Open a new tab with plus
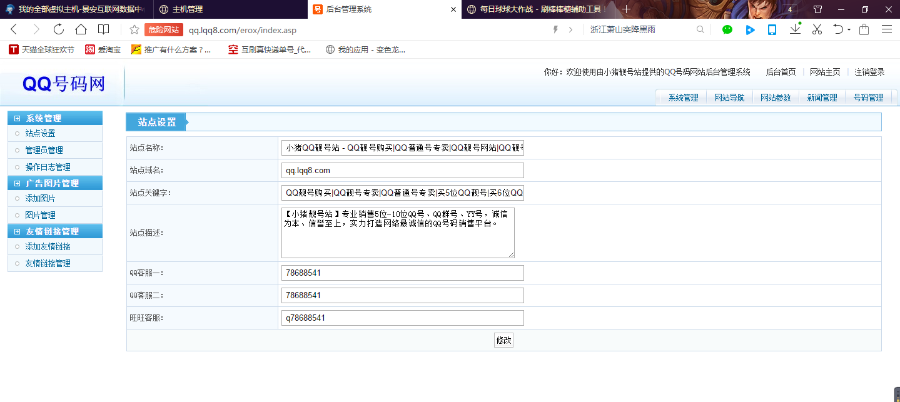This screenshot has height=402, width=900. click(626, 9)
